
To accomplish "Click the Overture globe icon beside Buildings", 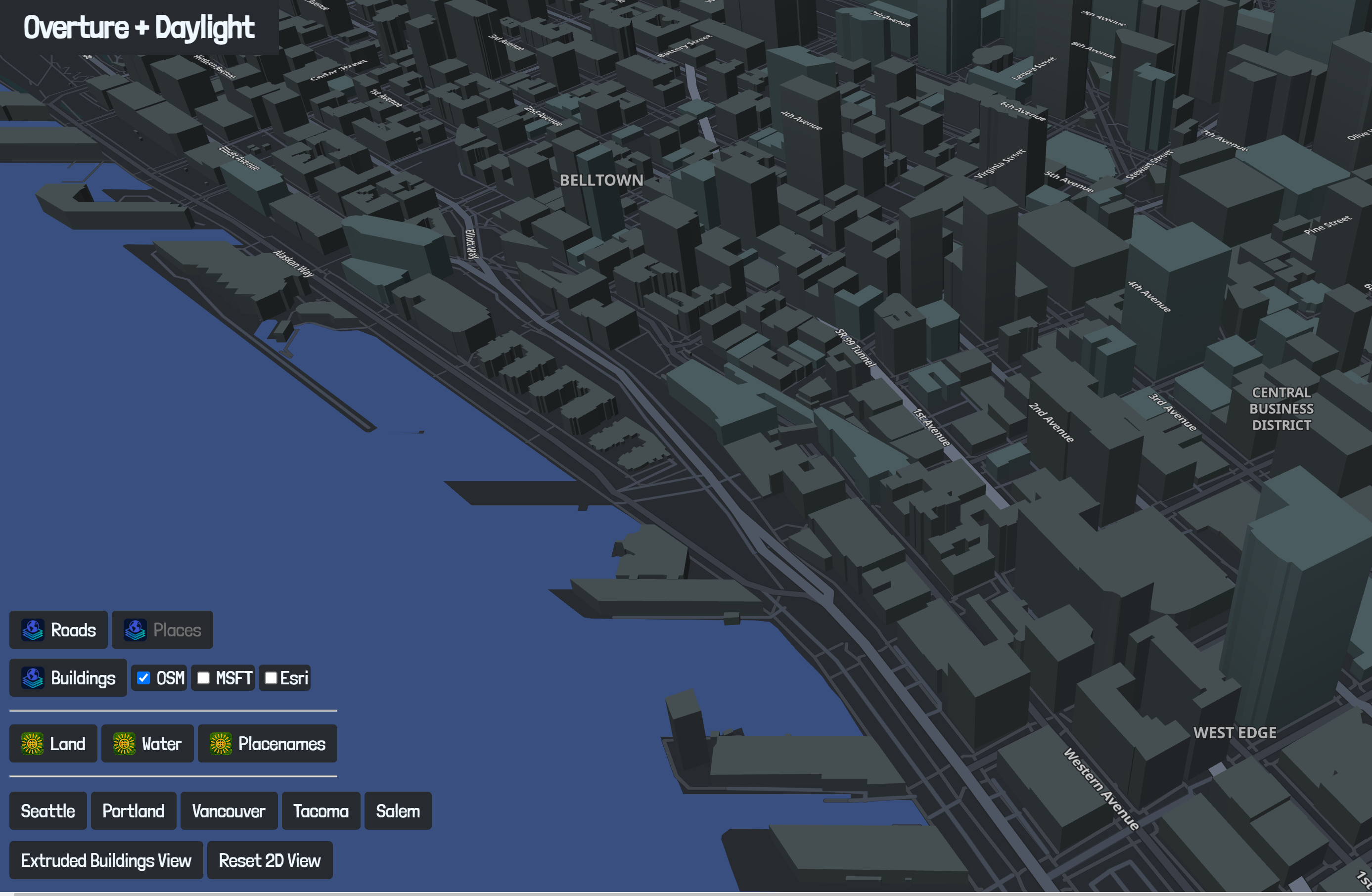I will click(33, 677).
